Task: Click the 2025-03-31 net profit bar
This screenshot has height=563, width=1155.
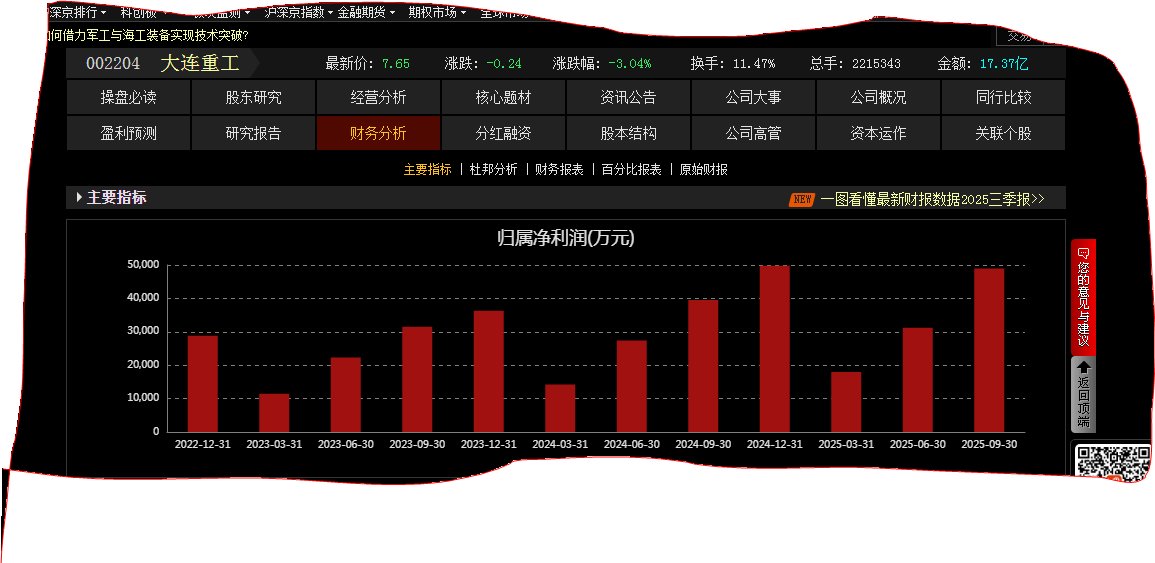Action: 846,402
